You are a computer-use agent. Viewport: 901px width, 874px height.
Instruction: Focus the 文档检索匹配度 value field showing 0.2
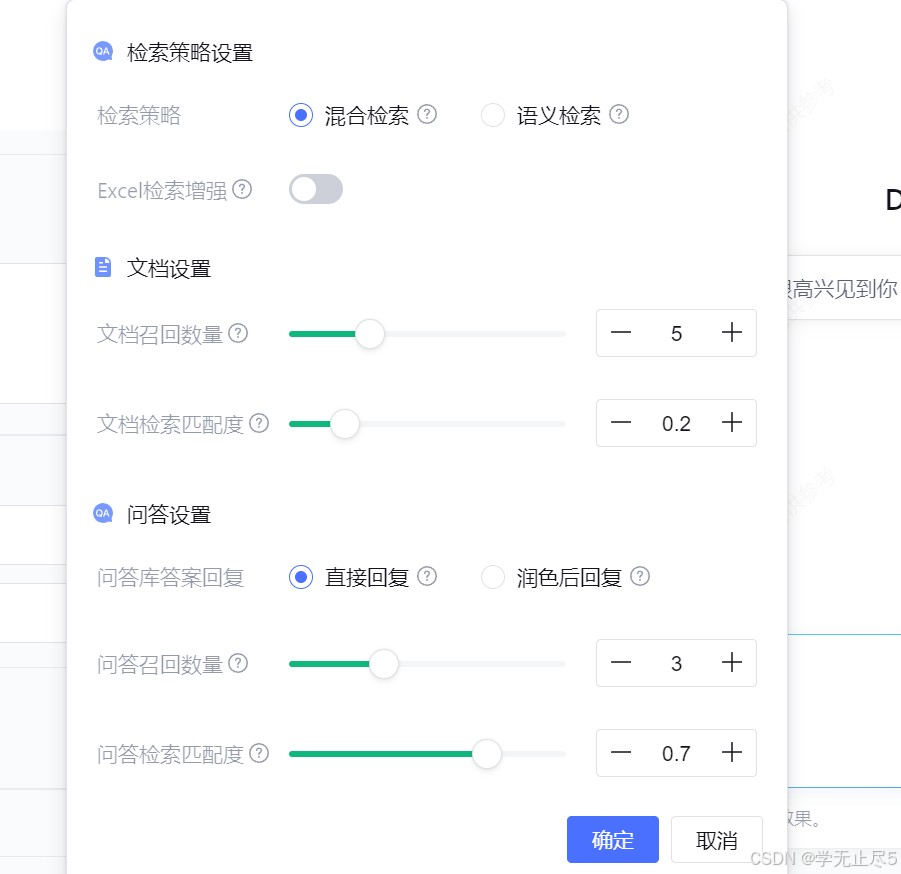point(676,423)
